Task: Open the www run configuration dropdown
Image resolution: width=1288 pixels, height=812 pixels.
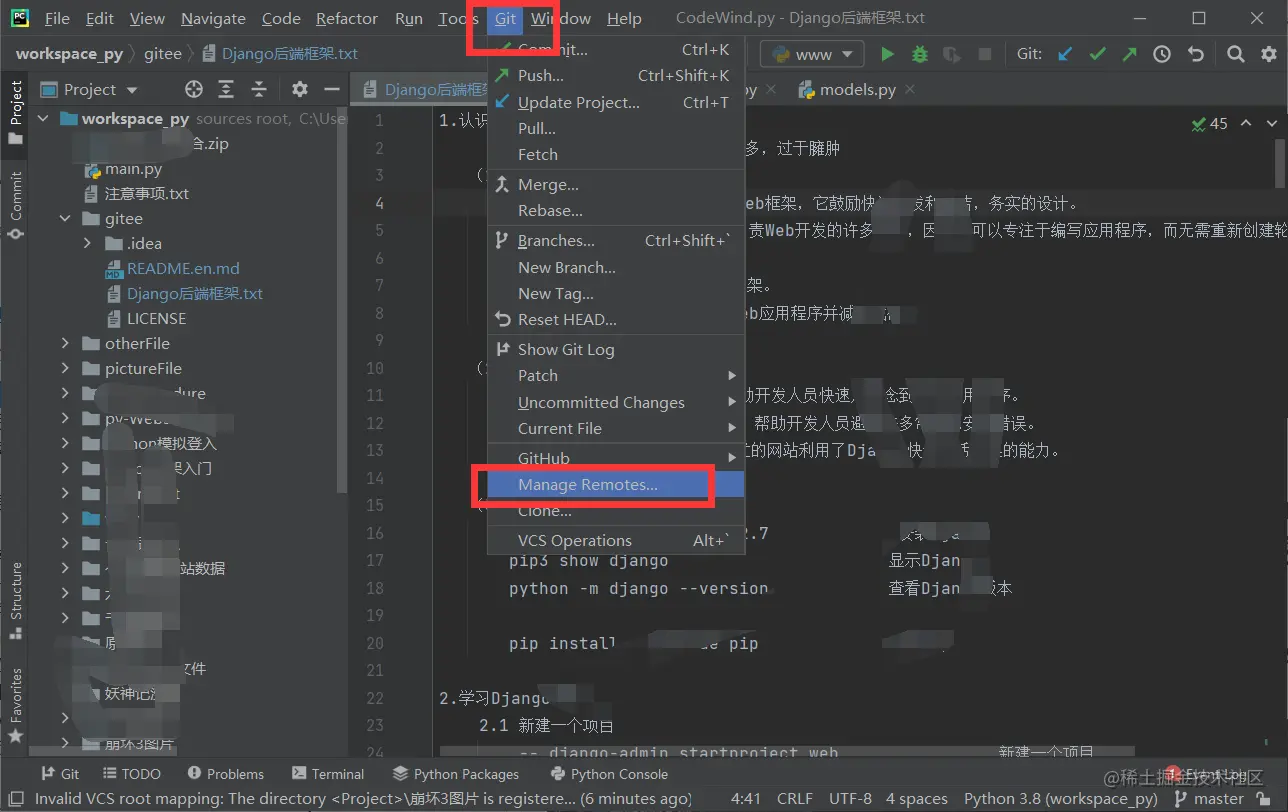Action: click(811, 54)
